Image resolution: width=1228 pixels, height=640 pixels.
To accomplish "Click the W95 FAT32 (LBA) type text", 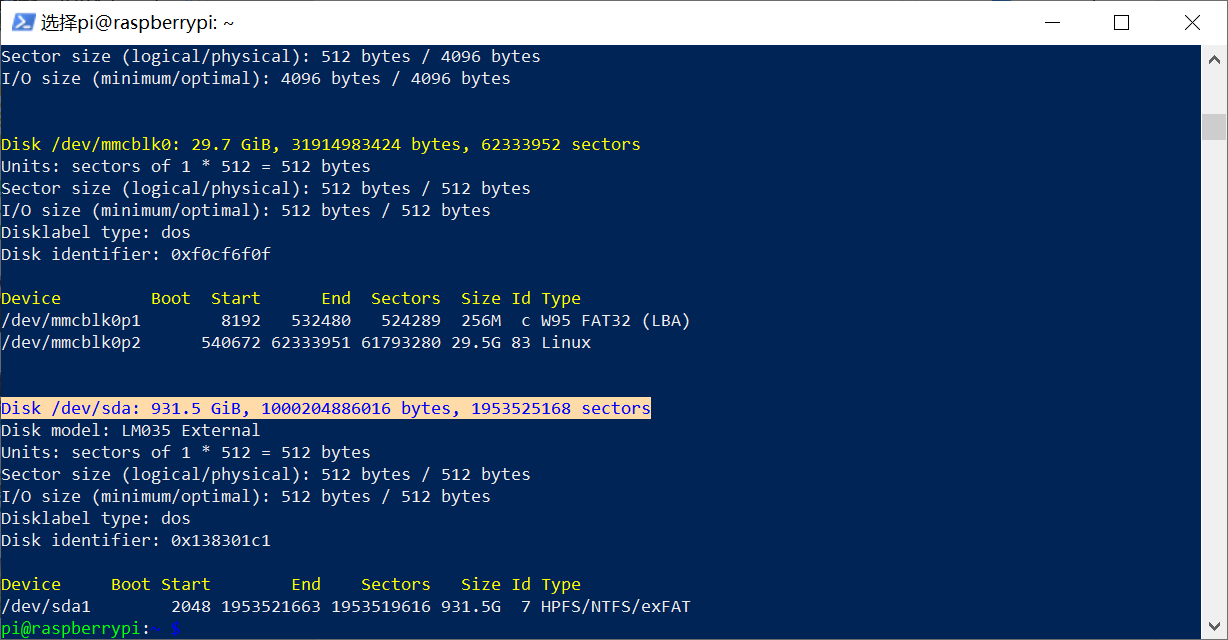I will tap(616, 320).
